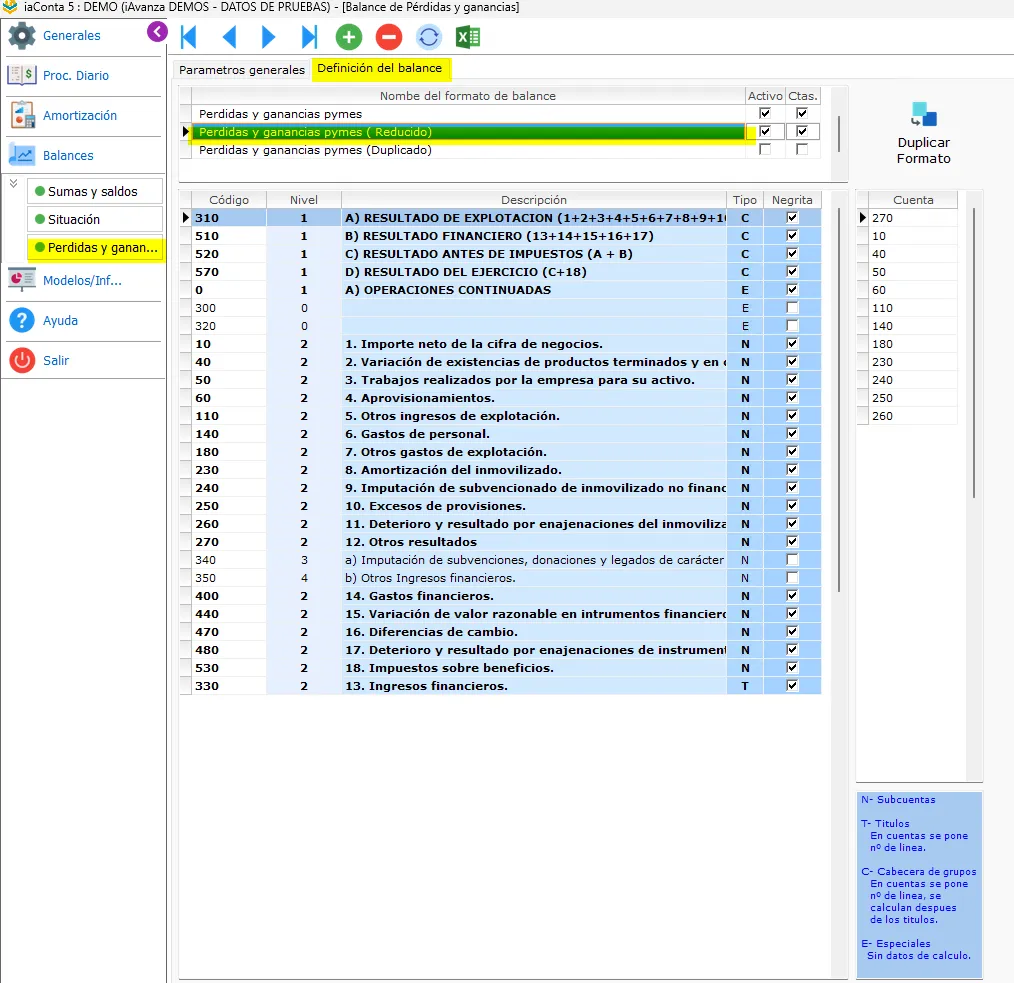Open Sumas y saldos report
The height and width of the screenshot is (983, 1014).
click(x=94, y=191)
